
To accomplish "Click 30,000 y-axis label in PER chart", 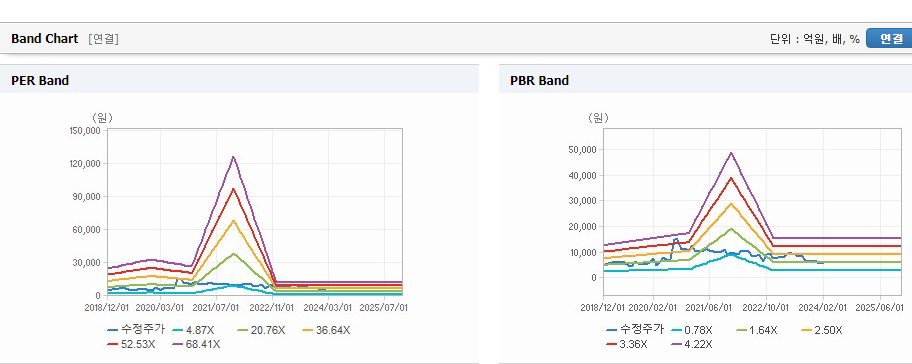I will pos(88,263).
